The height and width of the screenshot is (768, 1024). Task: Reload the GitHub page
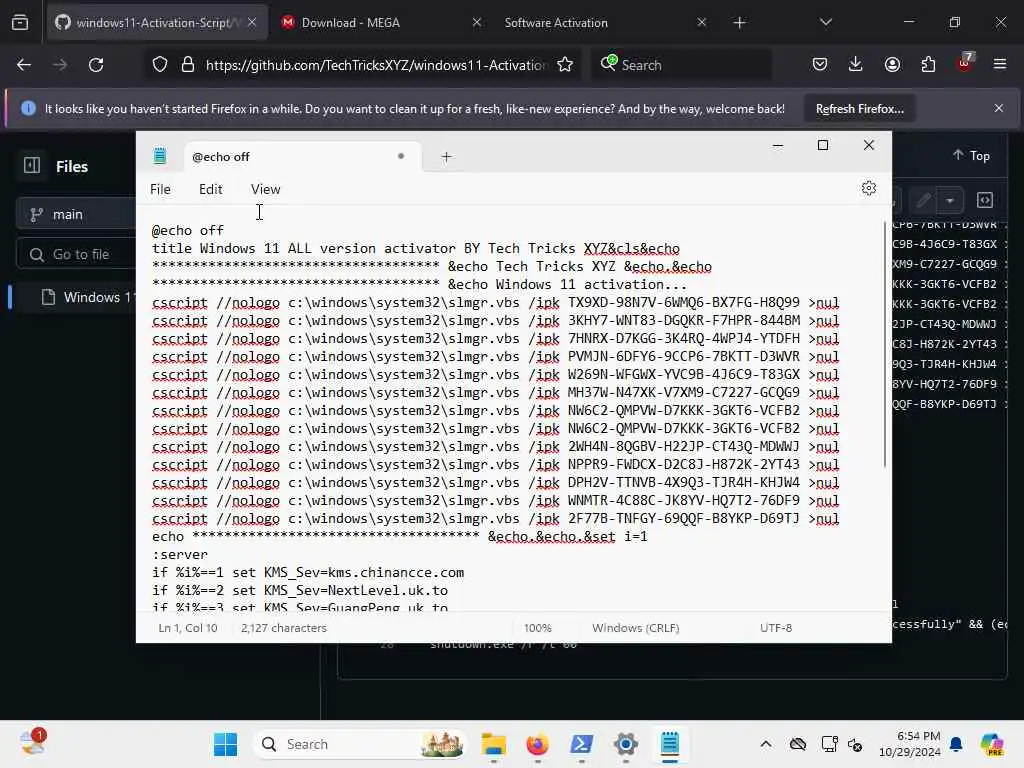coord(96,65)
